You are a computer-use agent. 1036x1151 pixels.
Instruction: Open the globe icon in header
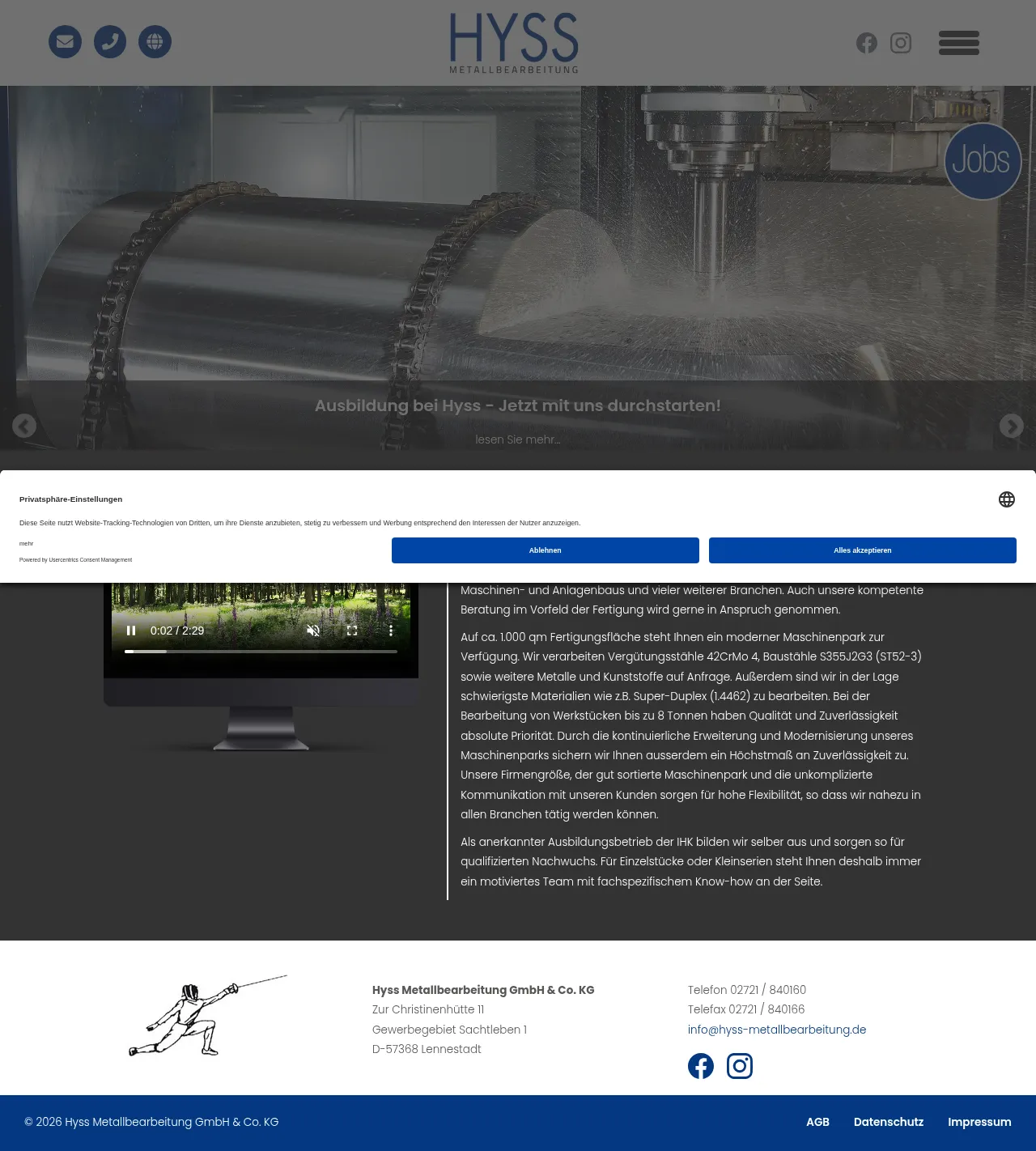155,42
